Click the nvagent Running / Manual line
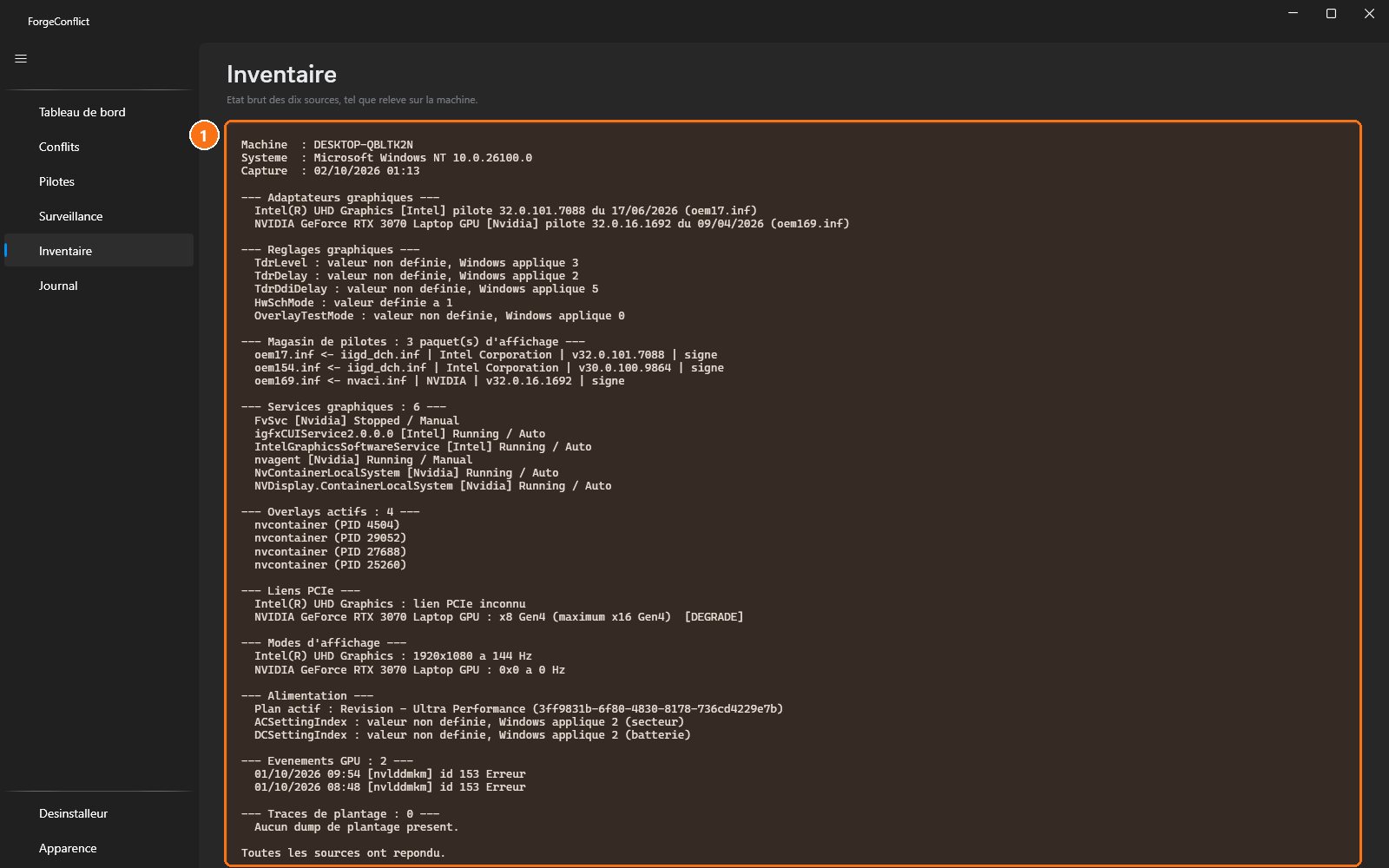This screenshot has width=1389, height=868. click(x=363, y=460)
